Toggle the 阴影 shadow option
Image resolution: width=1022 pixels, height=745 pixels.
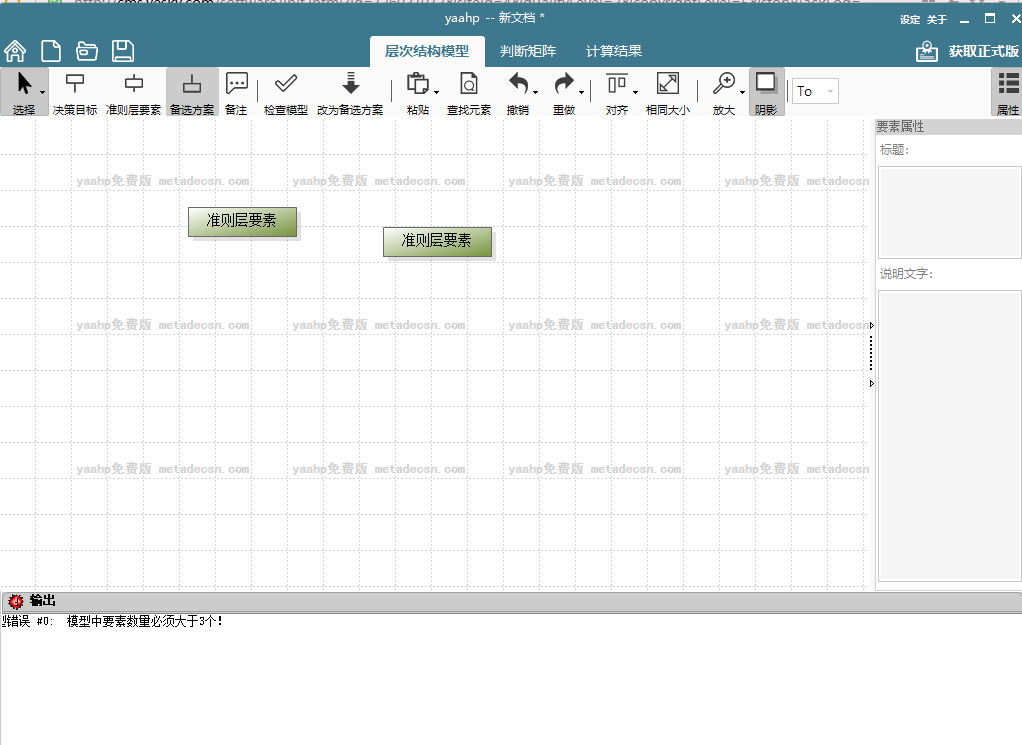click(x=766, y=92)
